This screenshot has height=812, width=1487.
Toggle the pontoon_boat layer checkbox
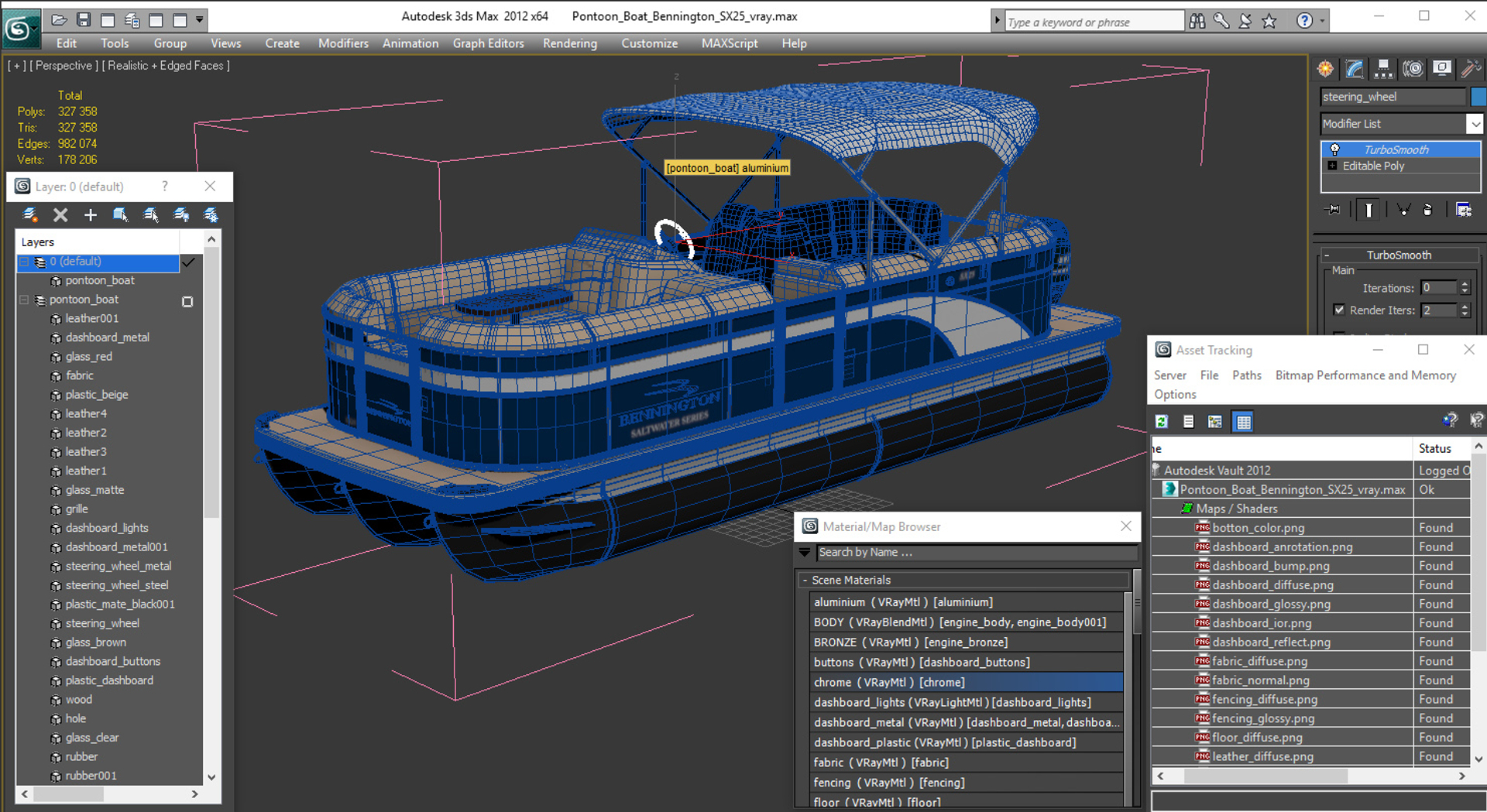pyautogui.click(x=187, y=302)
